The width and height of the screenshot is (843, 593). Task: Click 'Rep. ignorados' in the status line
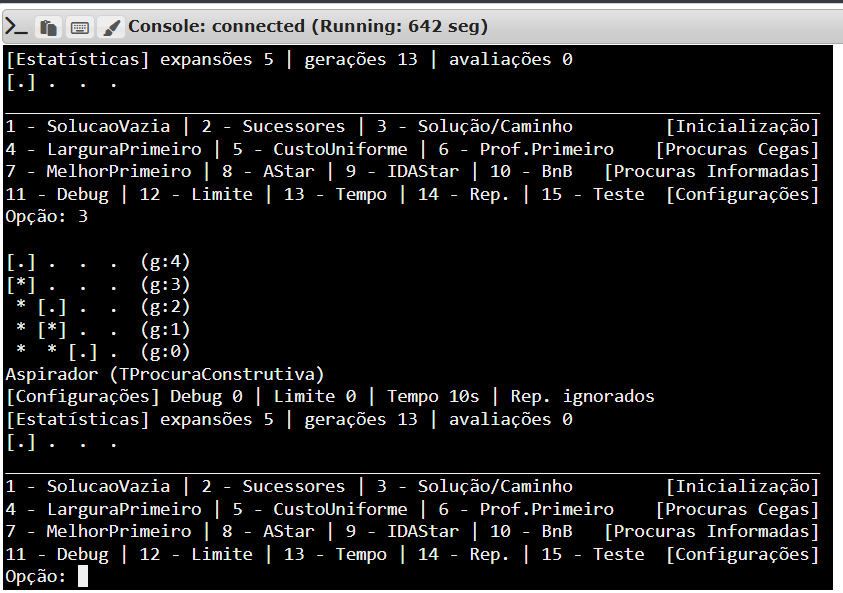pyautogui.click(x=582, y=396)
